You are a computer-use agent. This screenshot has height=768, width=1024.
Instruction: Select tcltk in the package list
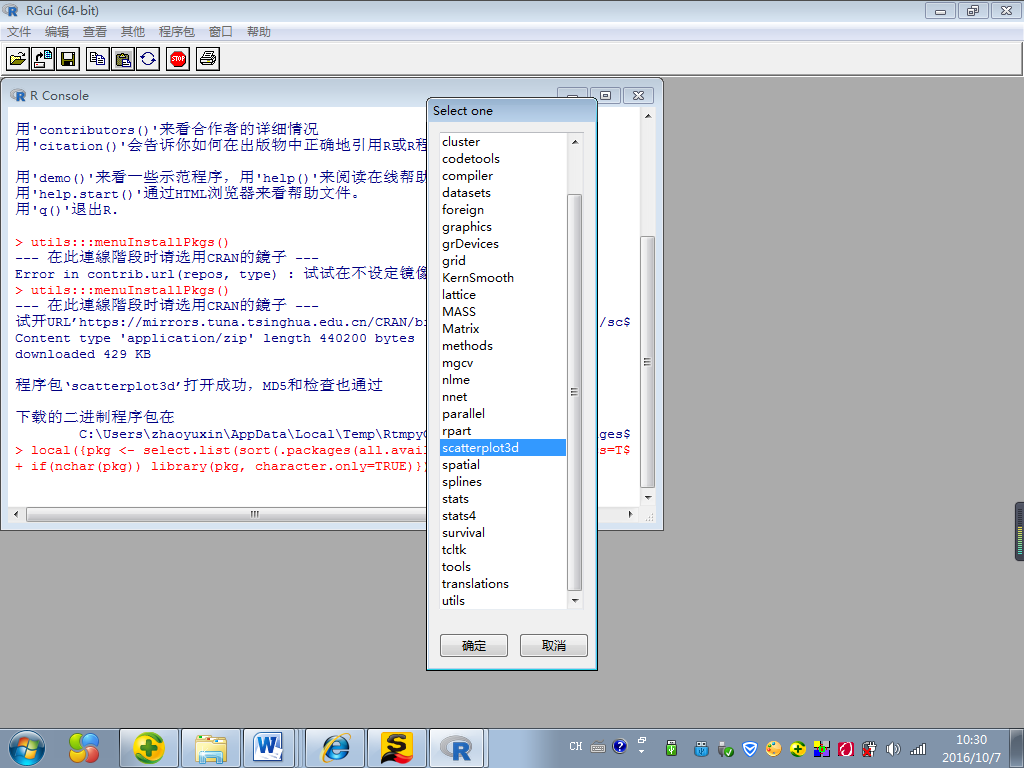[503, 549]
